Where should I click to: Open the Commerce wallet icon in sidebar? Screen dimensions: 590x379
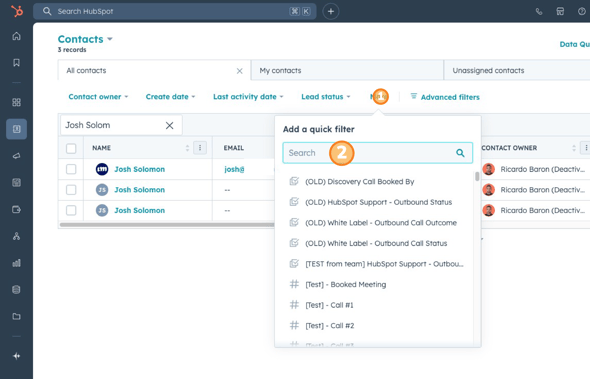pos(16,209)
